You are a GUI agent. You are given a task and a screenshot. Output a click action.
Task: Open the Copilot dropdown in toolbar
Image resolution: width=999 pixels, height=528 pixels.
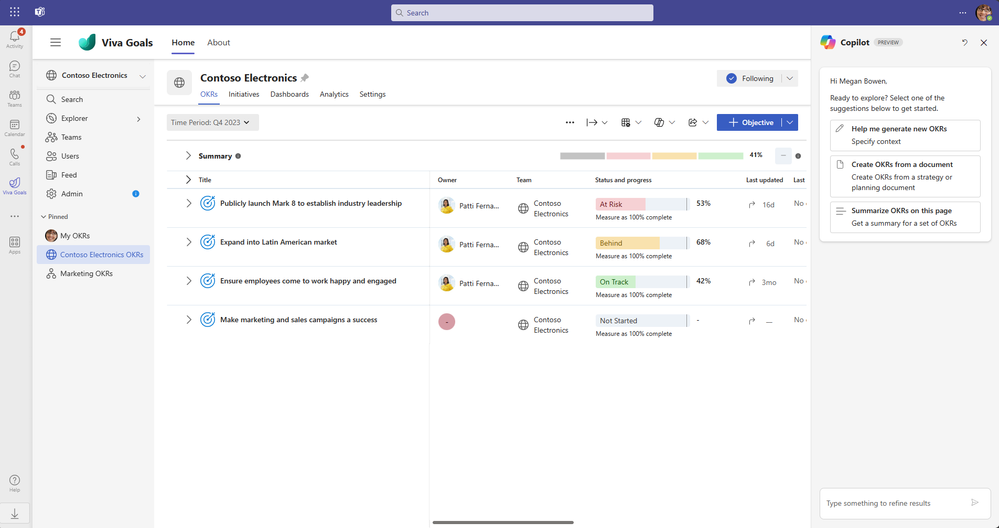665,122
